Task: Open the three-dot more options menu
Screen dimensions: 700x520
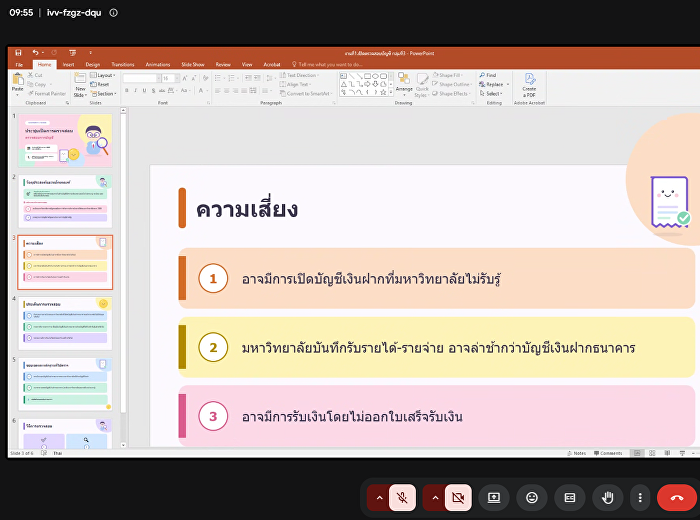Action: point(640,497)
